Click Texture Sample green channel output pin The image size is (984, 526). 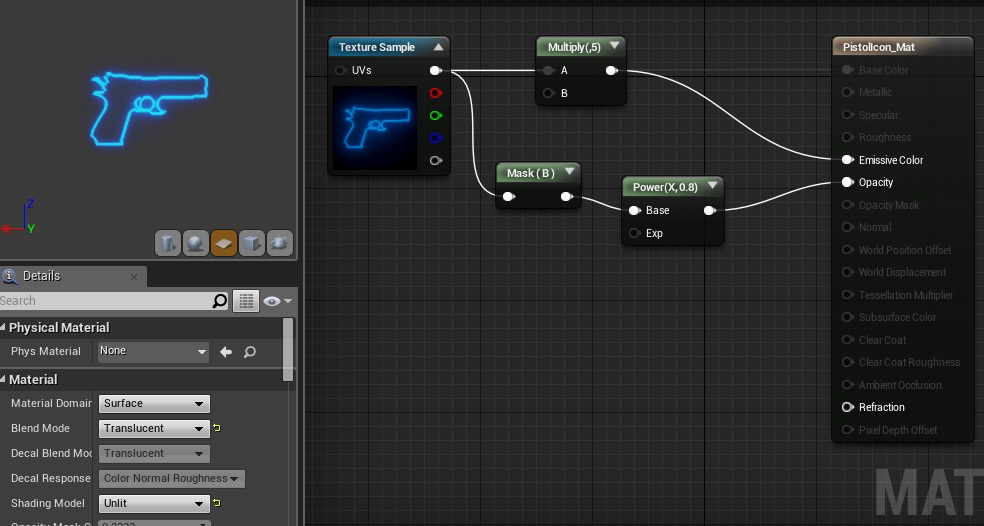pos(436,115)
